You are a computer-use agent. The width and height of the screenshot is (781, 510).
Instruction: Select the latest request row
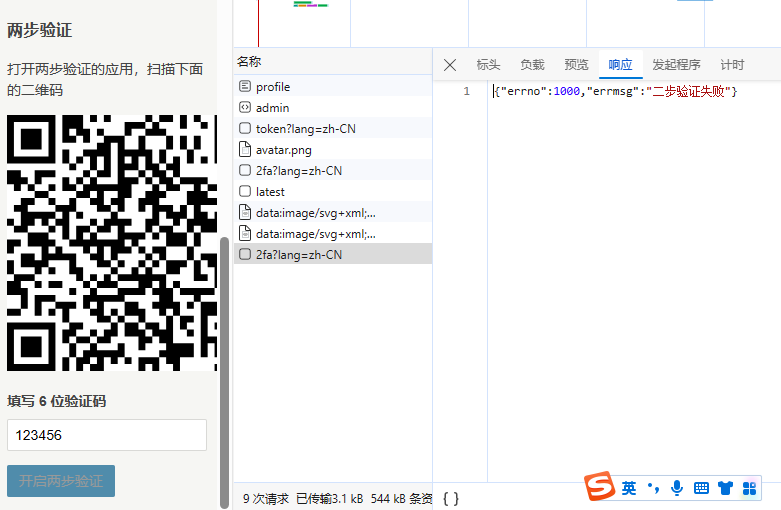click(x=333, y=191)
